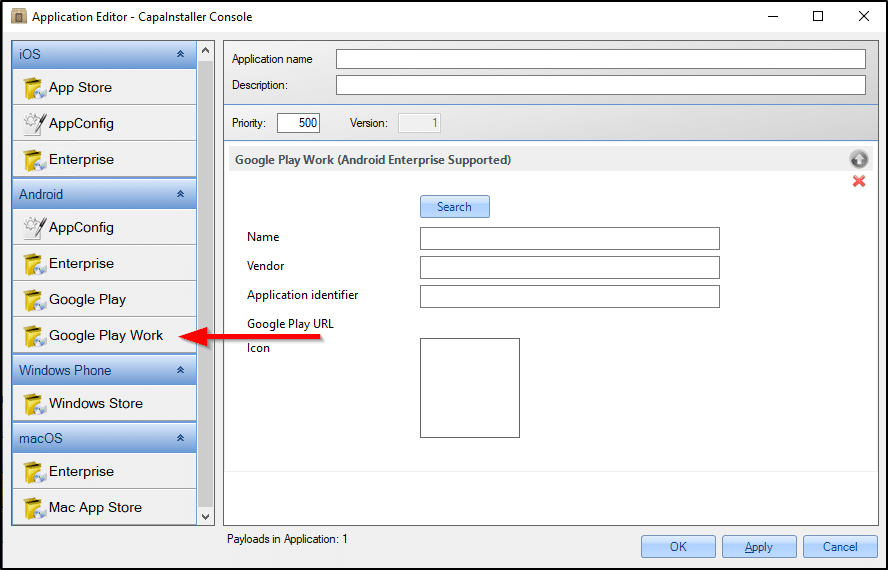Pick iOS Enterprise package icon
The image size is (888, 570).
[x=35, y=160]
